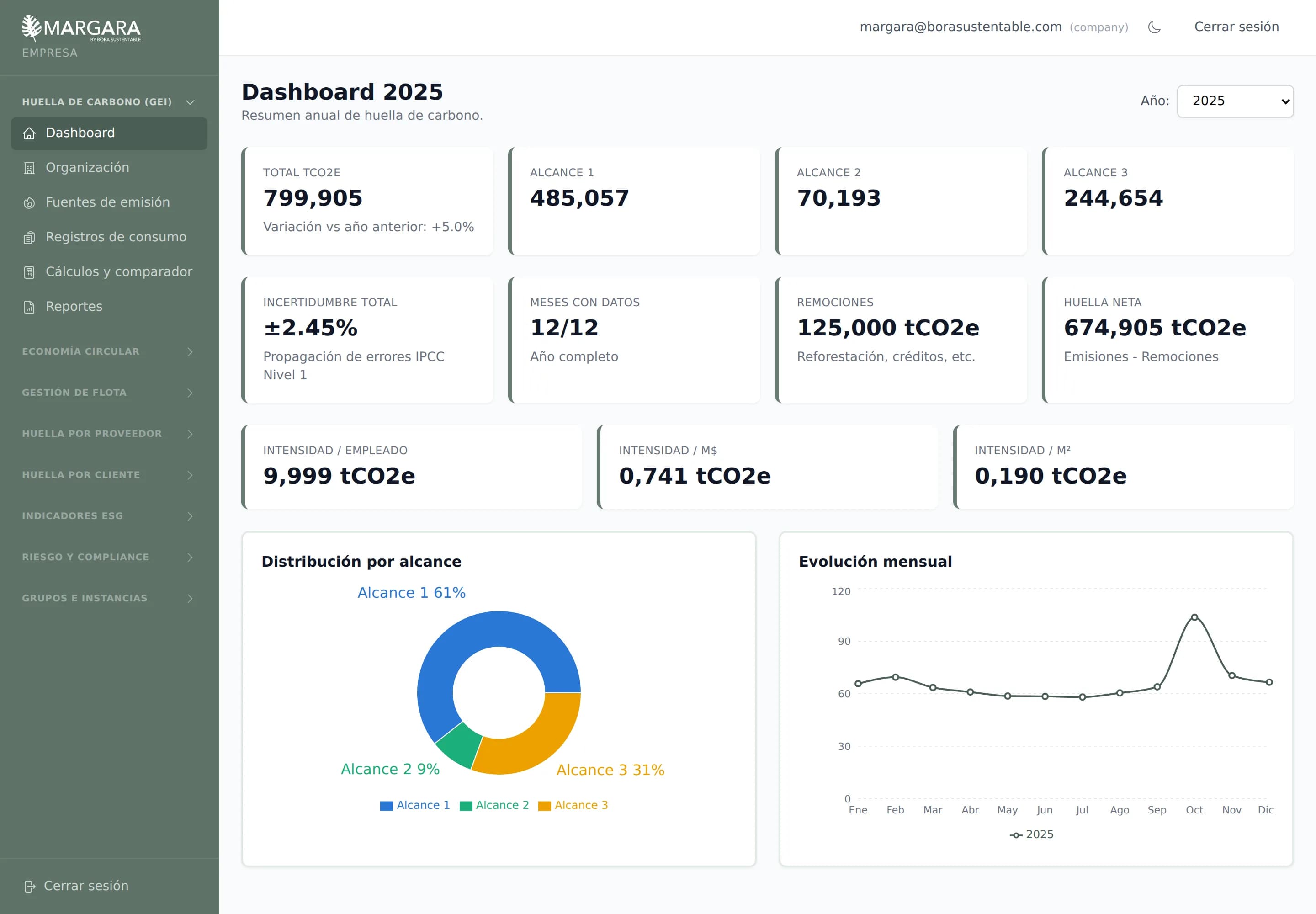
Task: Click the 'Año completo' caption
Action: 574,357
